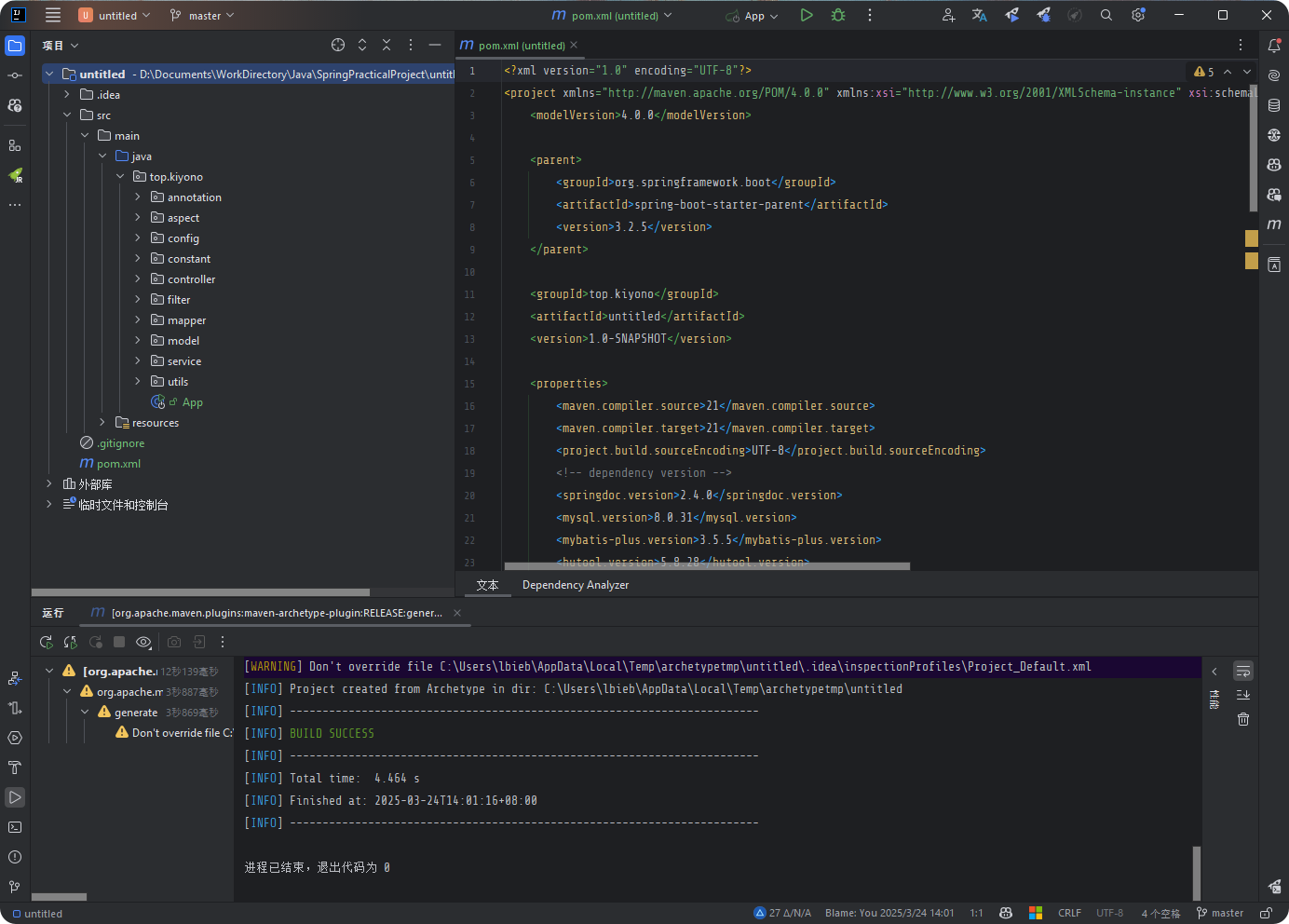1289x924 pixels.
Task: Rerun the Maven build icon
Action: tap(47, 642)
